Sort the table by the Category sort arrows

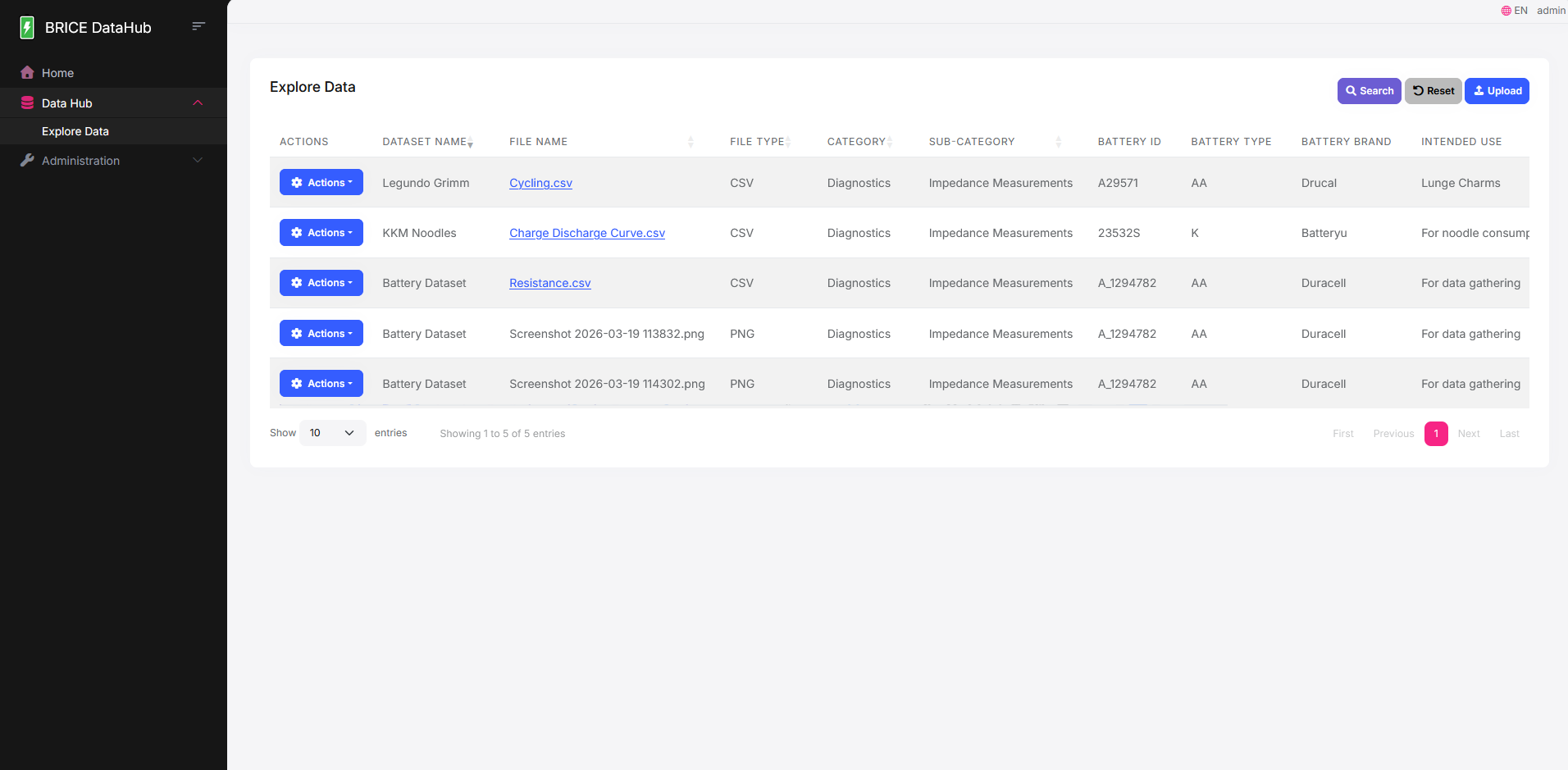click(x=890, y=142)
